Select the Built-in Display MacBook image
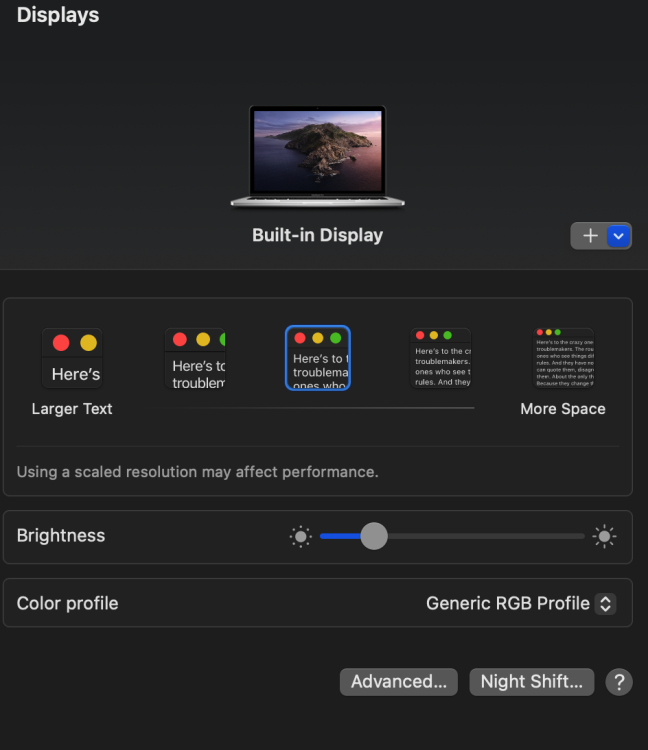The width and height of the screenshot is (648, 750). pos(318,156)
